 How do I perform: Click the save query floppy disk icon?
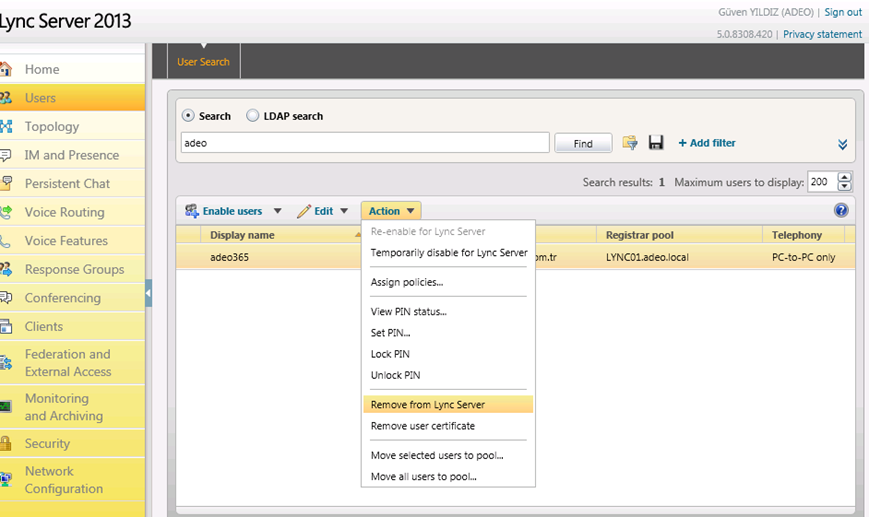coord(656,142)
